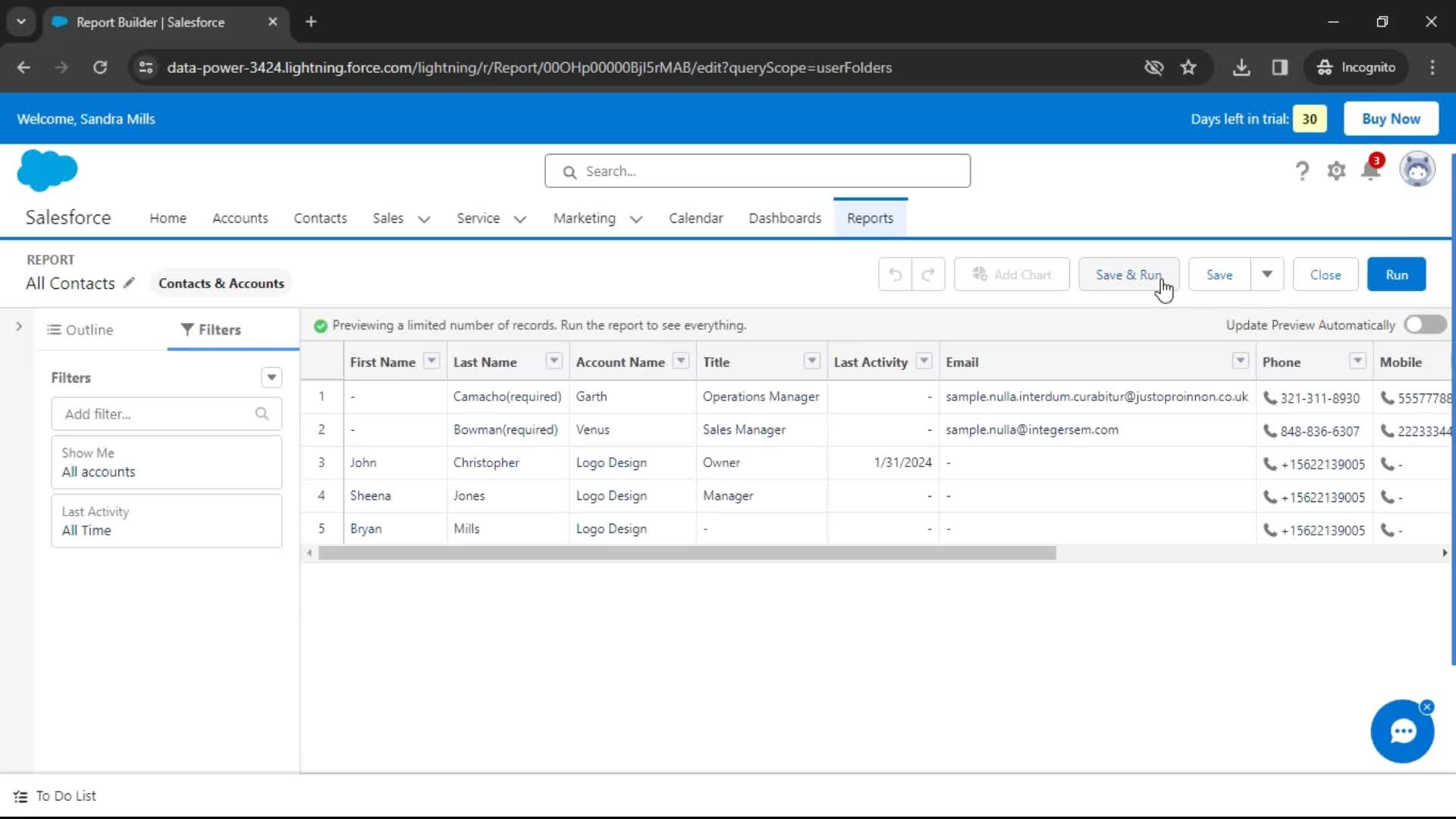Screen dimensions: 1456x819
Task: Click the Contacts & Accounts report type pill
Action: [221, 283]
